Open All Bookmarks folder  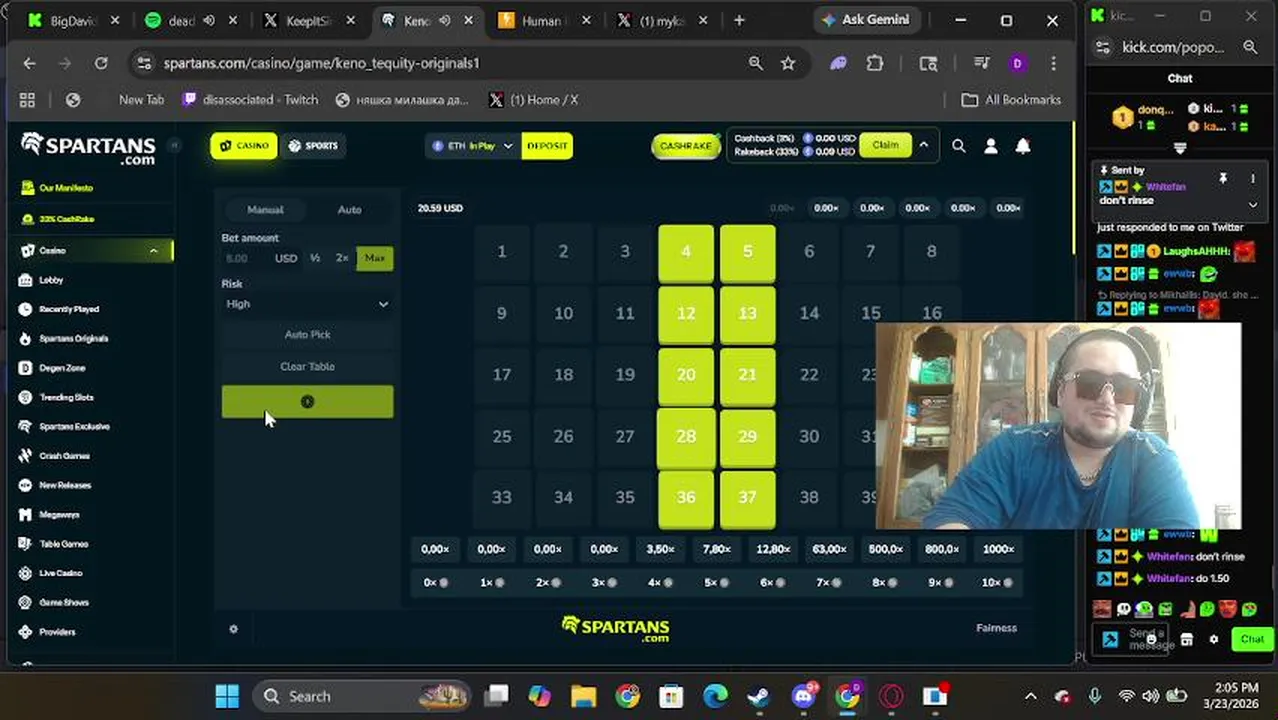pyautogui.click(x=1011, y=100)
